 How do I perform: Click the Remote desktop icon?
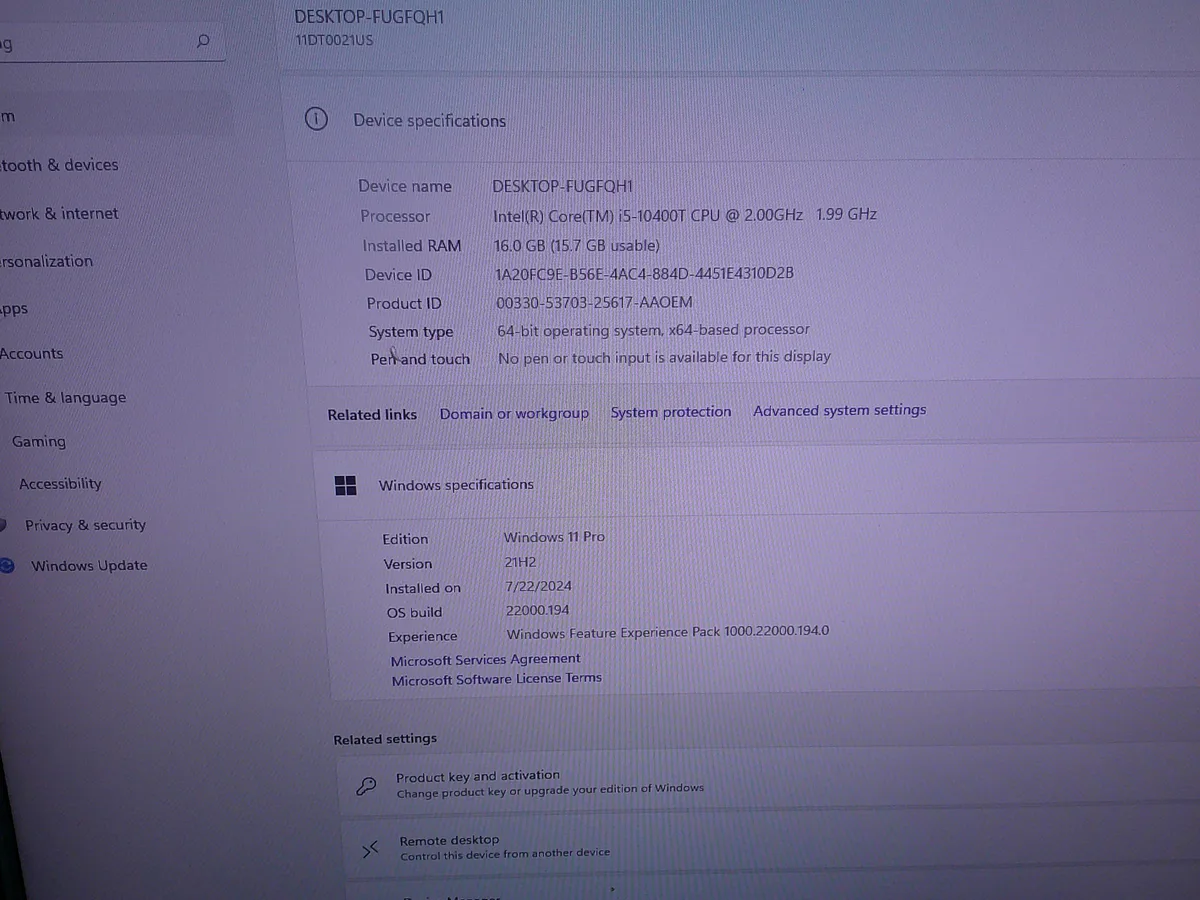point(371,849)
